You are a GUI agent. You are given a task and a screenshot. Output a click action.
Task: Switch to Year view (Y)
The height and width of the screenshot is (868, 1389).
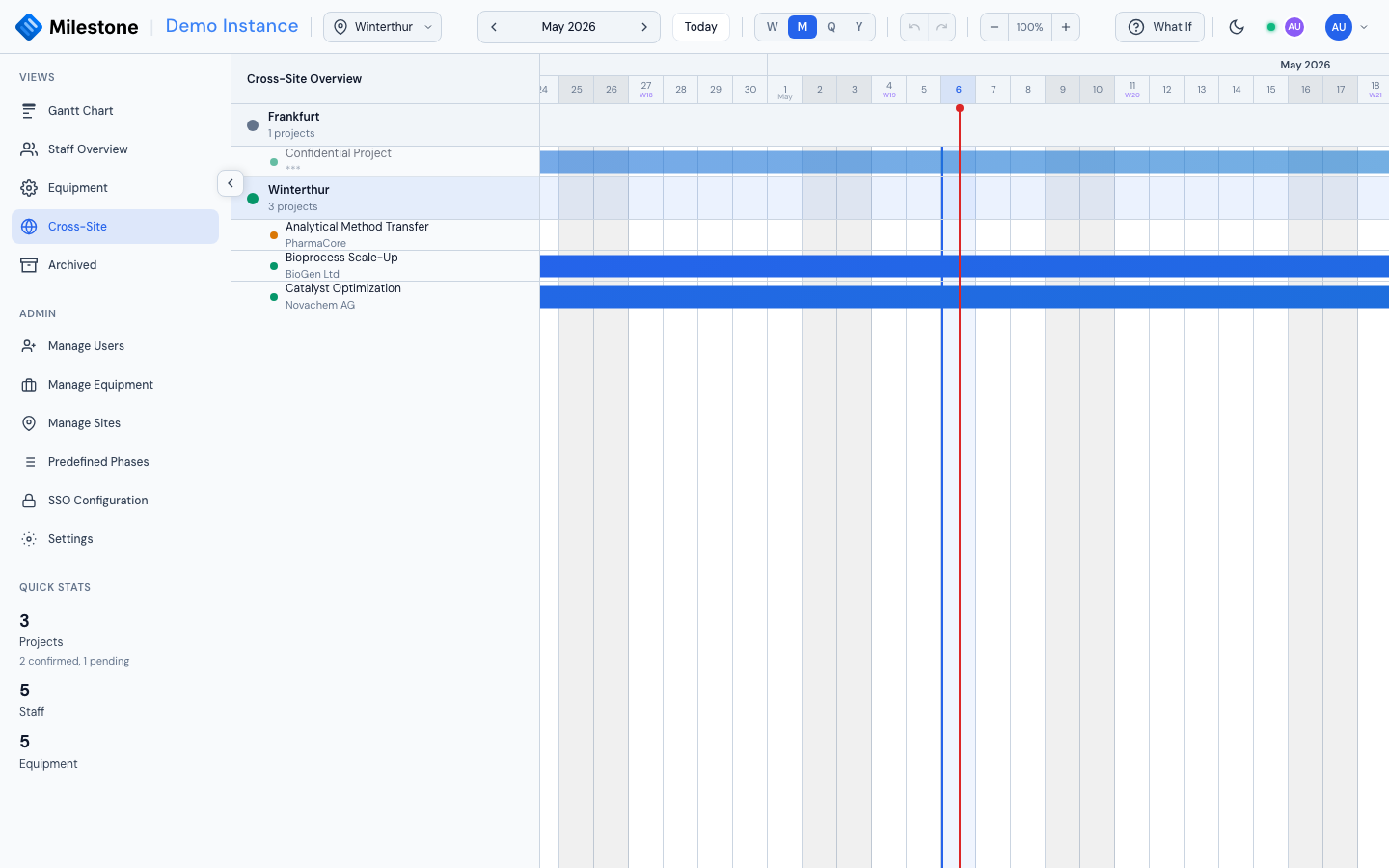tap(859, 27)
